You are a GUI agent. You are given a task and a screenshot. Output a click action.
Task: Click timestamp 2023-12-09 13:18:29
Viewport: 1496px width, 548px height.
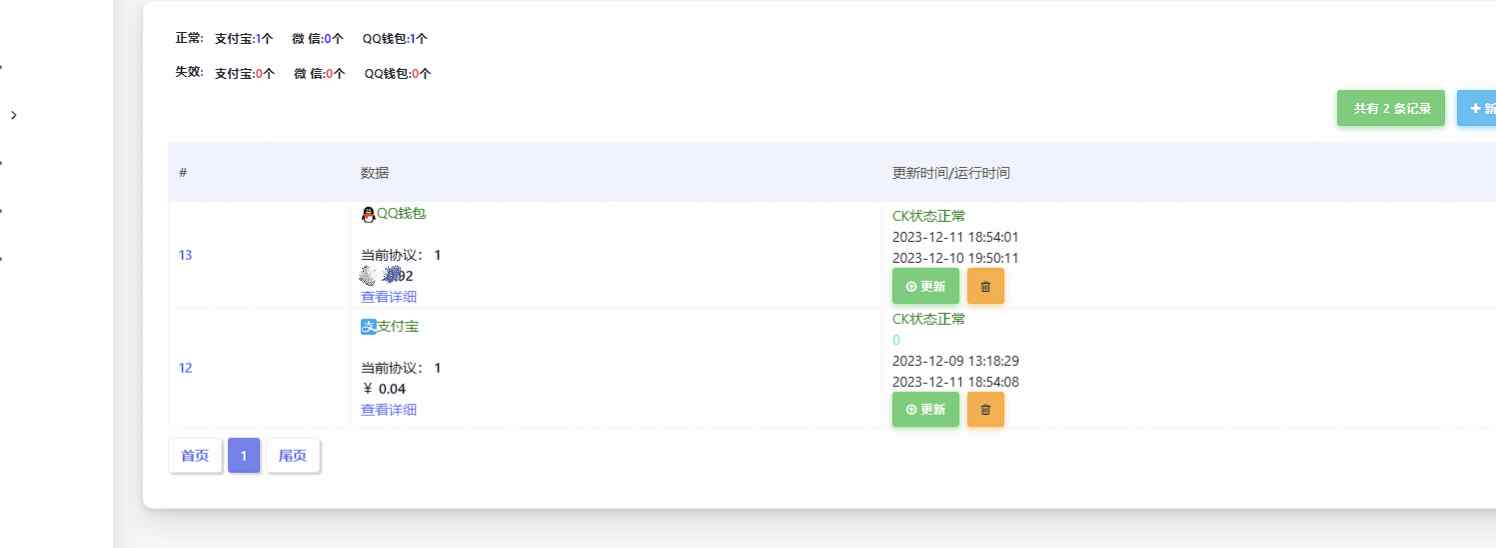955,361
